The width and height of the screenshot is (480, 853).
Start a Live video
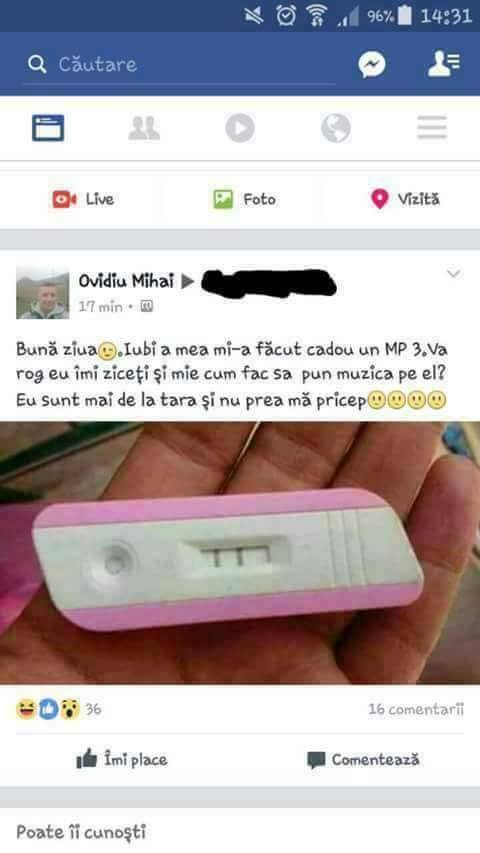pos(83,199)
